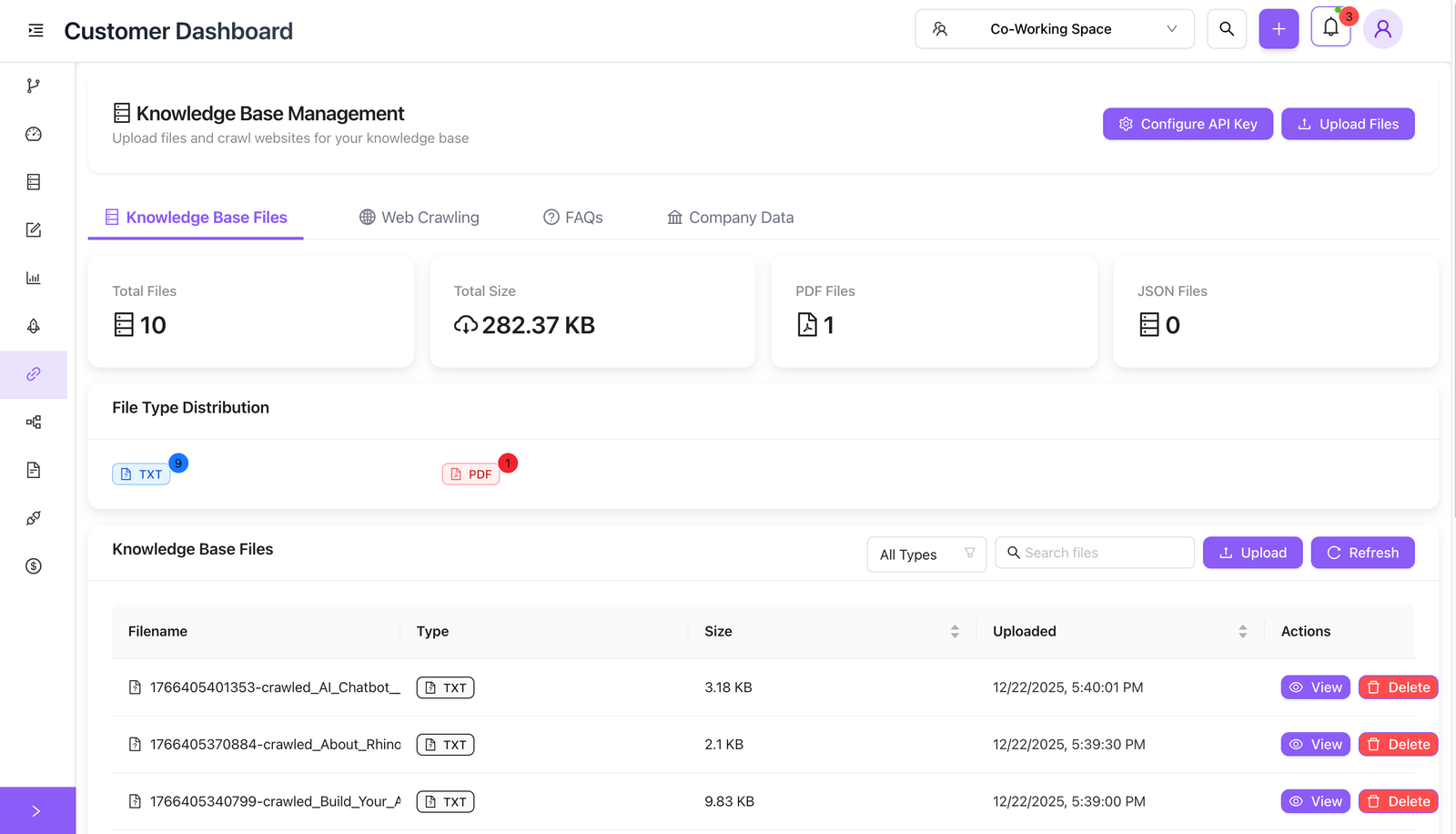Image resolution: width=1456 pixels, height=834 pixels.
Task: Open the profile avatar icon
Action: click(x=1382, y=28)
